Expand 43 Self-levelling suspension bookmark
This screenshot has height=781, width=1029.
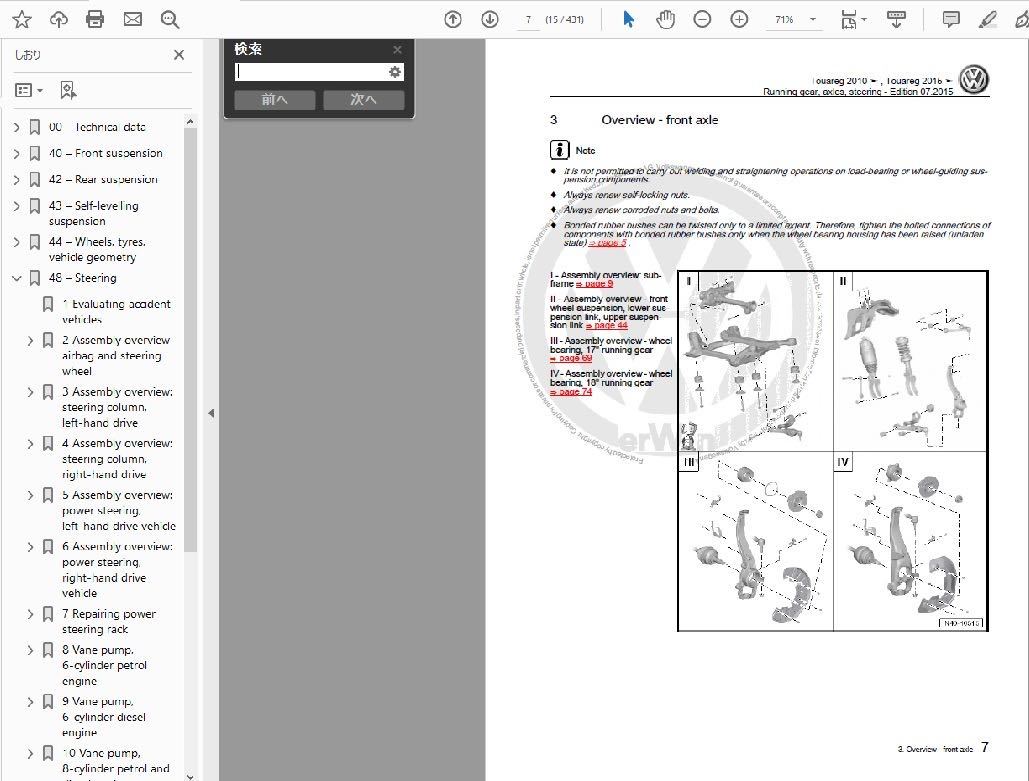16,206
